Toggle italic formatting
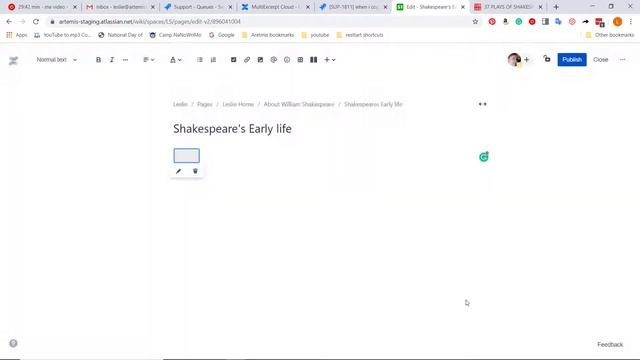This screenshot has height=360, width=640. (x=112, y=60)
